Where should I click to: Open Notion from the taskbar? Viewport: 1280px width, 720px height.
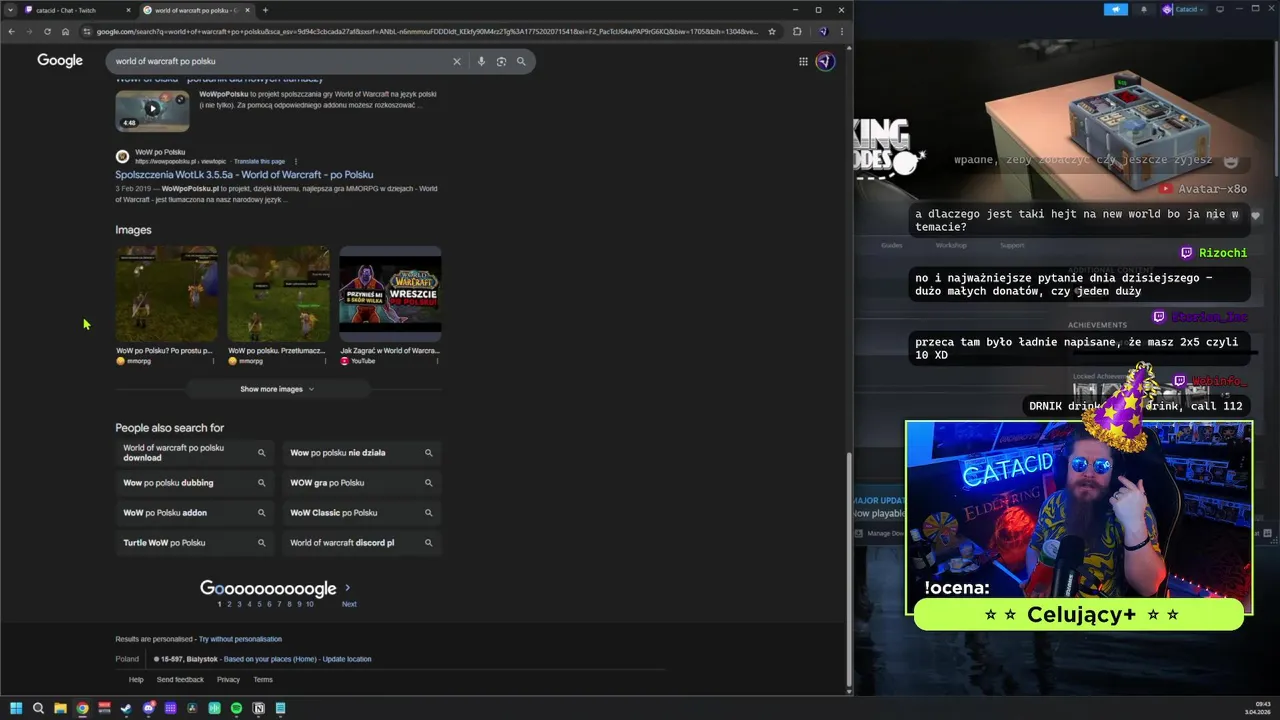coord(259,708)
